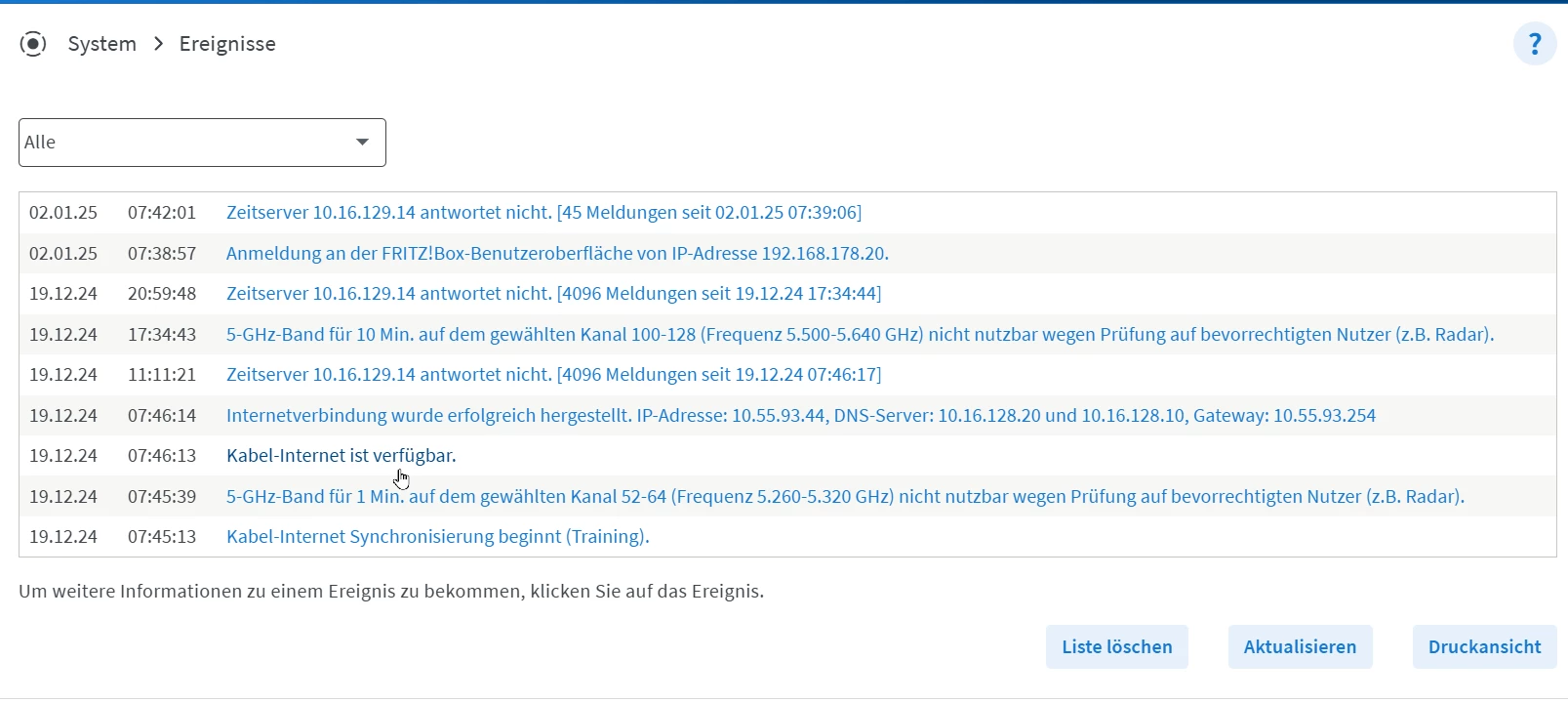The width and height of the screenshot is (1568, 702).
Task: Click the Aktualisieren button
Action: pyautogui.click(x=1300, y=646)
